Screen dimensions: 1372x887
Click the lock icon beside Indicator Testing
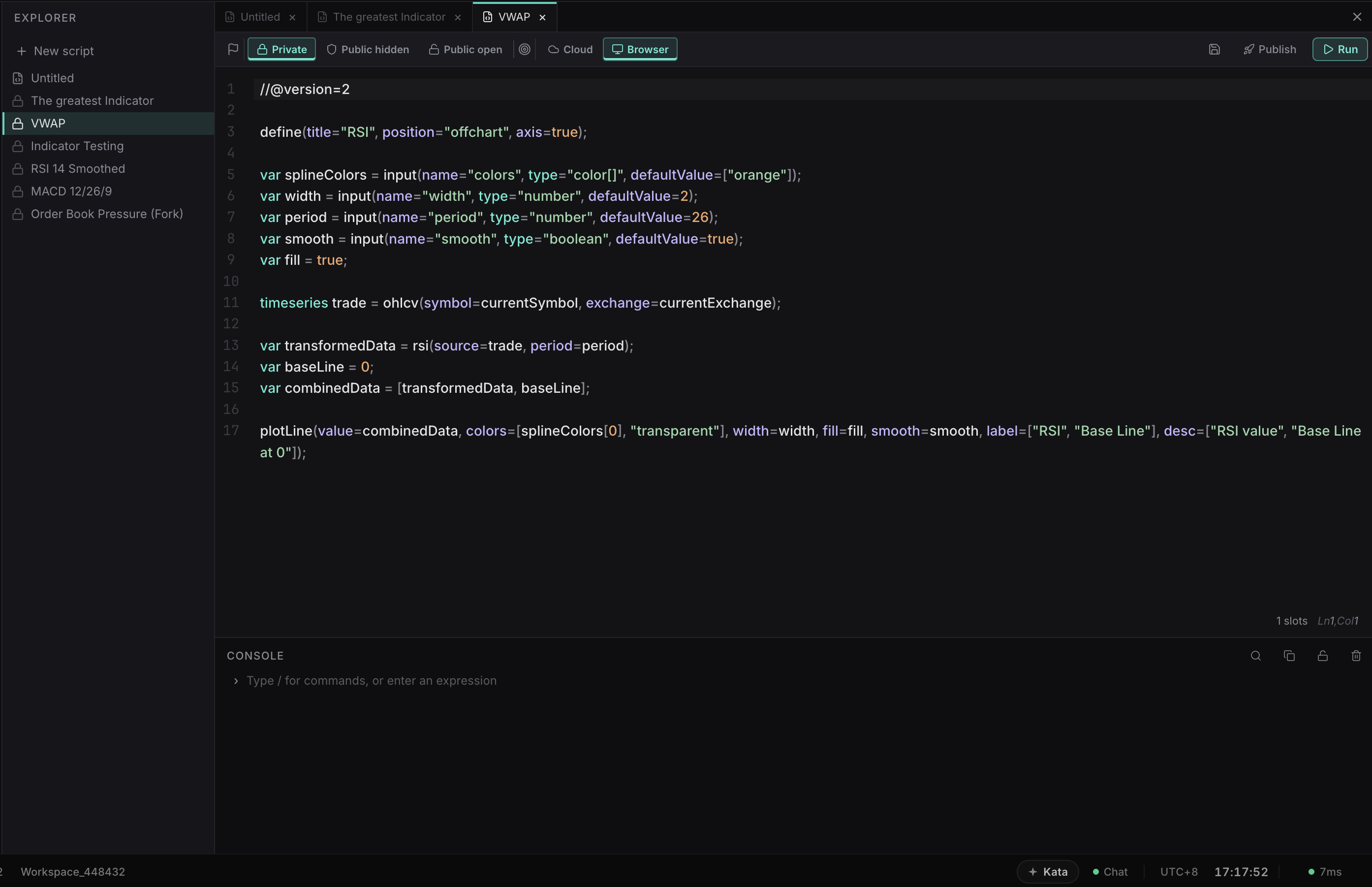[18, 146]
